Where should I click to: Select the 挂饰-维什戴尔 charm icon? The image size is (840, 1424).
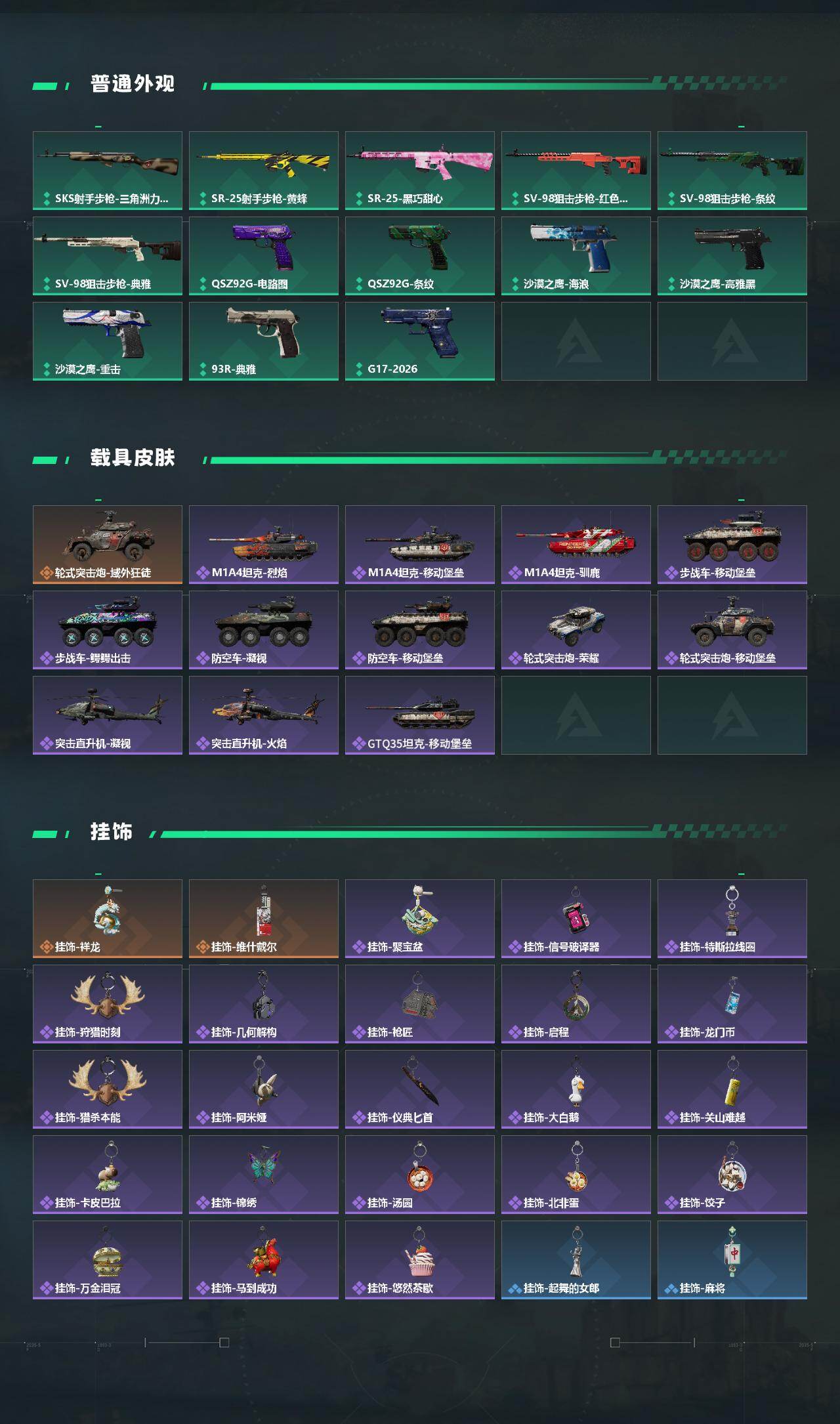coord(264,911)
